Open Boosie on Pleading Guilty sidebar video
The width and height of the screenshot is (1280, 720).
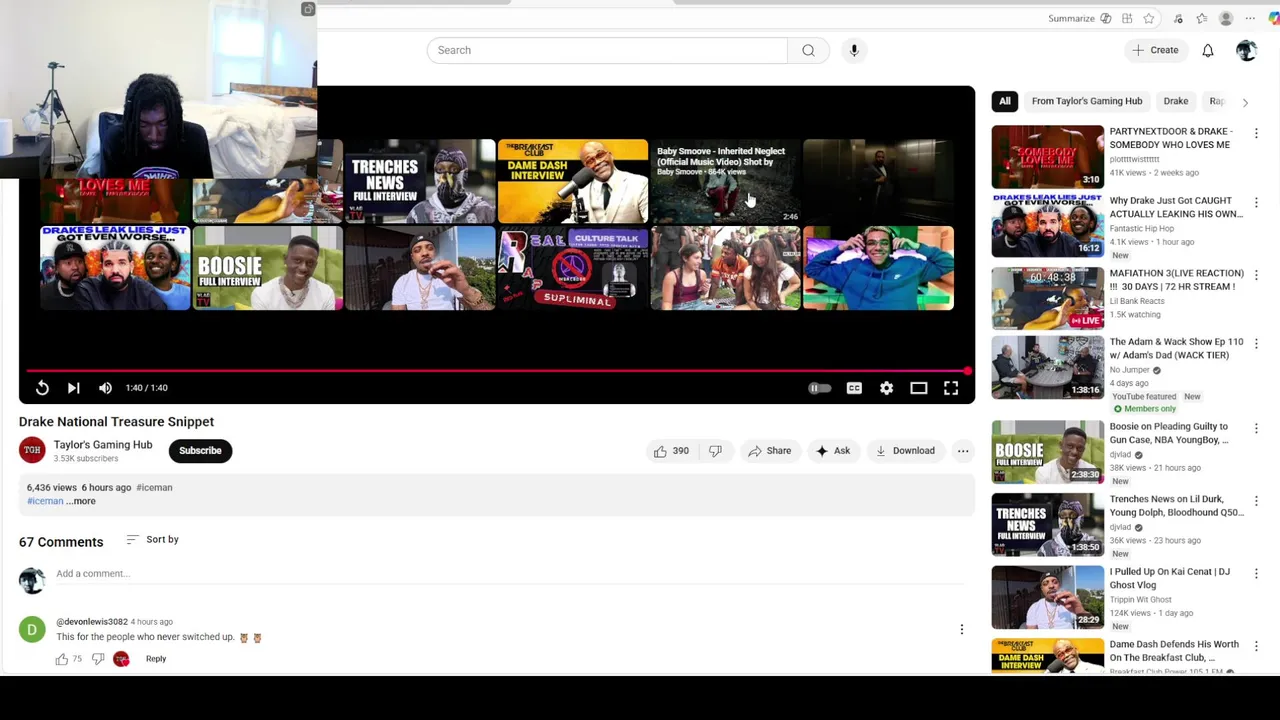[1047, 452]
